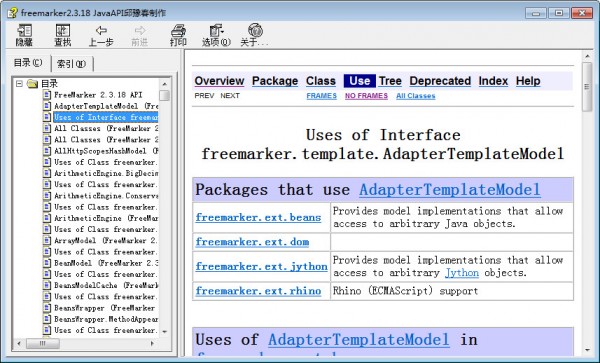Select tree item AllHttpScopesHashModel

(x=106, y=151)
